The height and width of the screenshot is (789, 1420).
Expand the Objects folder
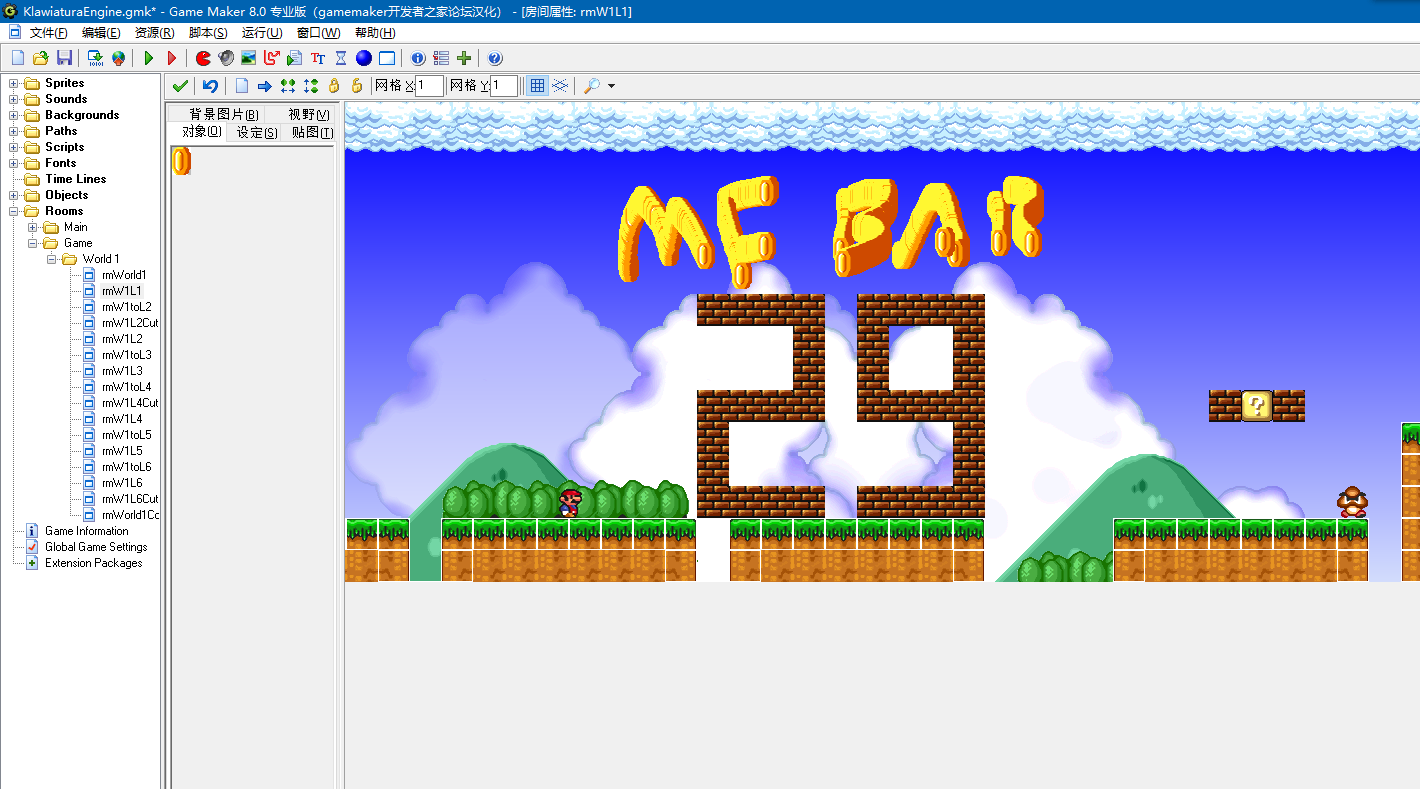(x=14, y=195)
